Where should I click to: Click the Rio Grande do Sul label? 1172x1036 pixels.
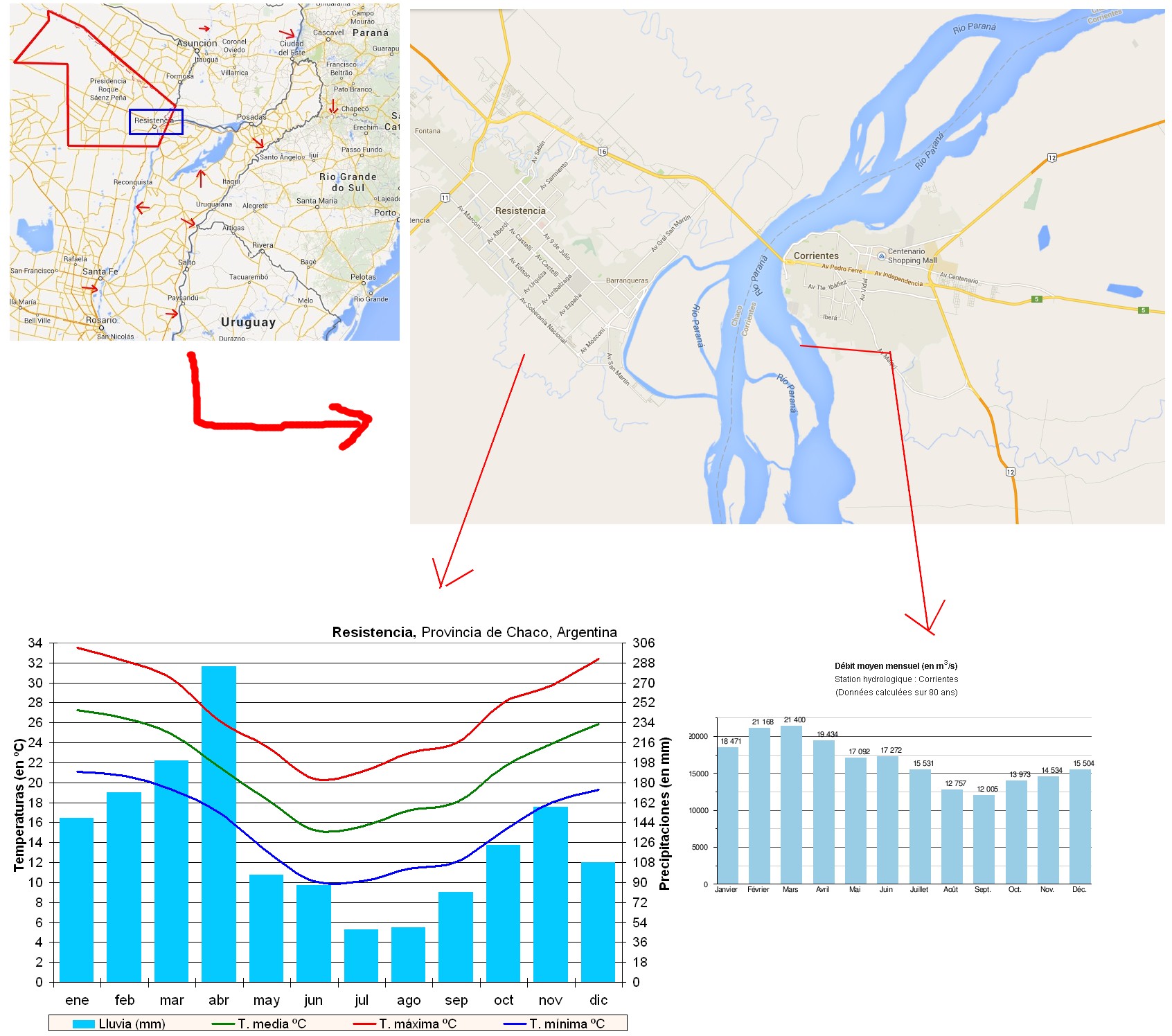pos(348,182)
